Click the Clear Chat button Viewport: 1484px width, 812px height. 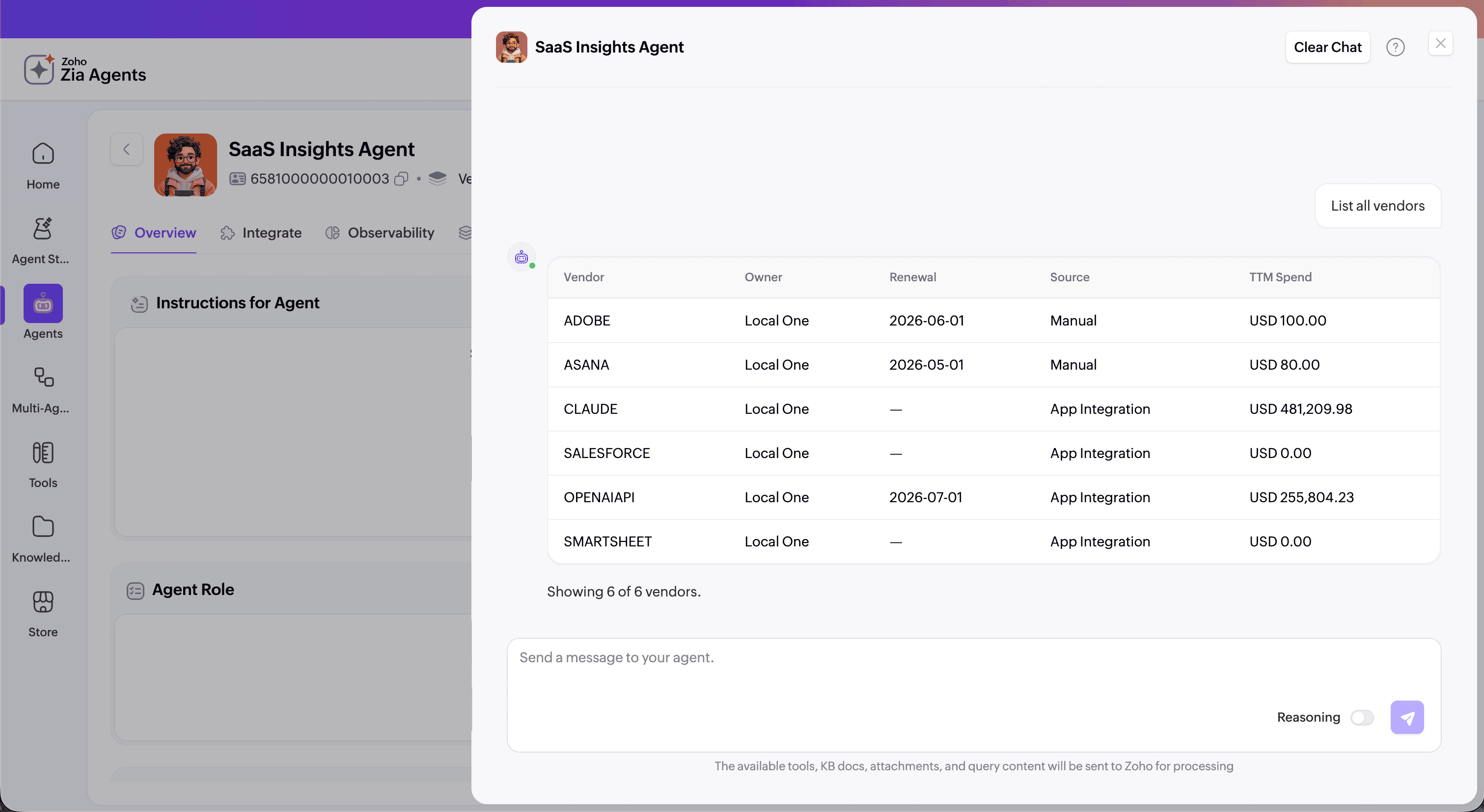1327,47
